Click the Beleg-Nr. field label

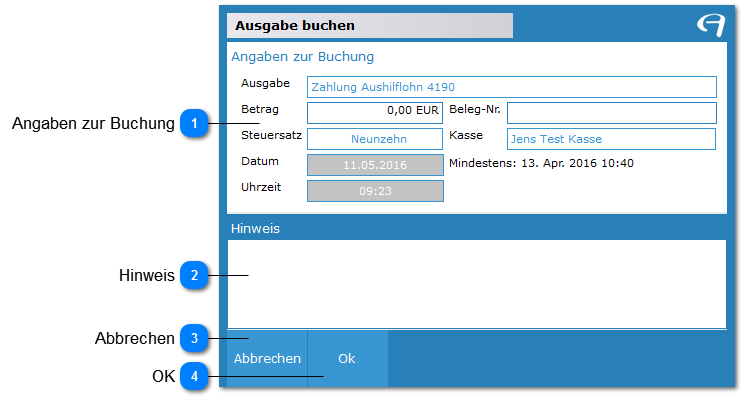(x=475, y=109)
